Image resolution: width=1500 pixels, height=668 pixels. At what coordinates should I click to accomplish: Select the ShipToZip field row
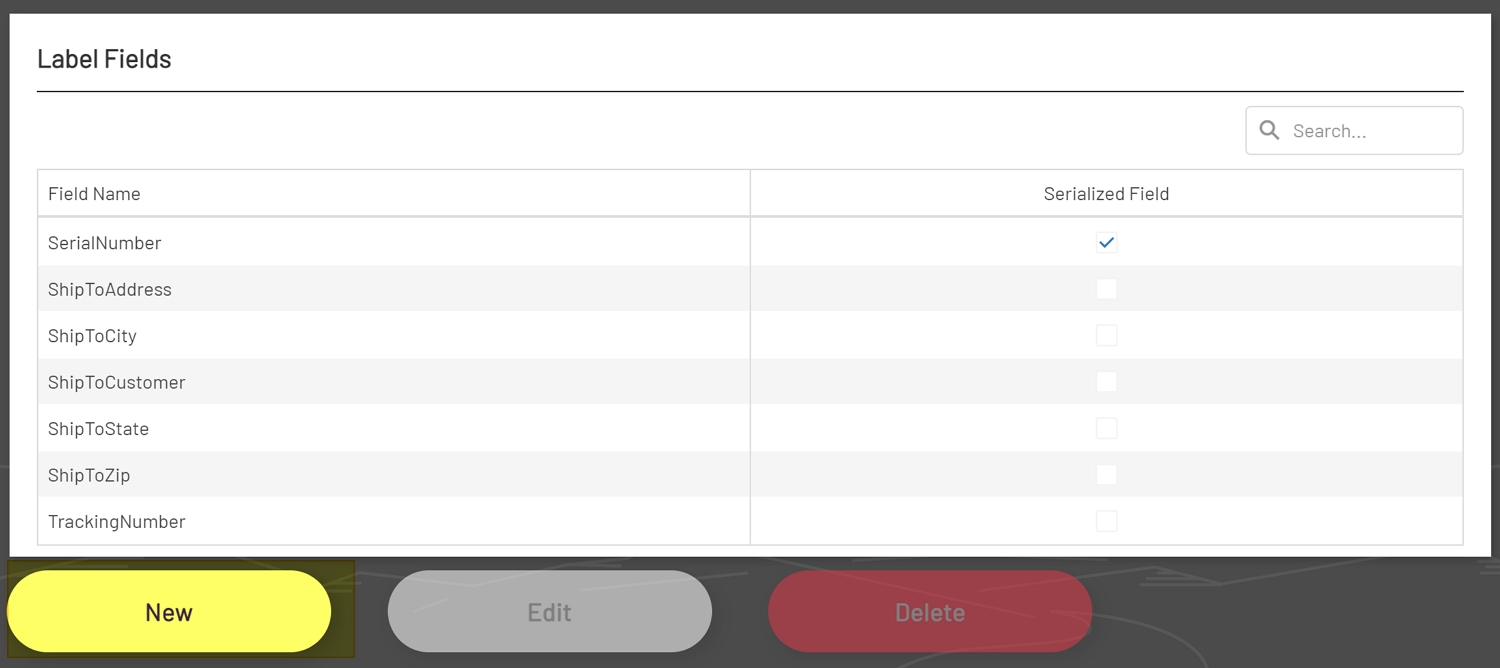tap(89, 476)
